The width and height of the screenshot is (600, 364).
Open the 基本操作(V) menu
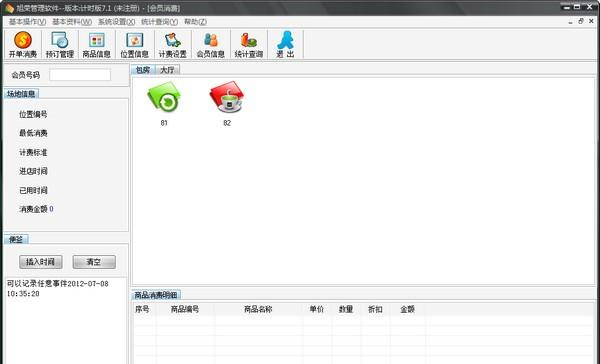tap(27, 22)
